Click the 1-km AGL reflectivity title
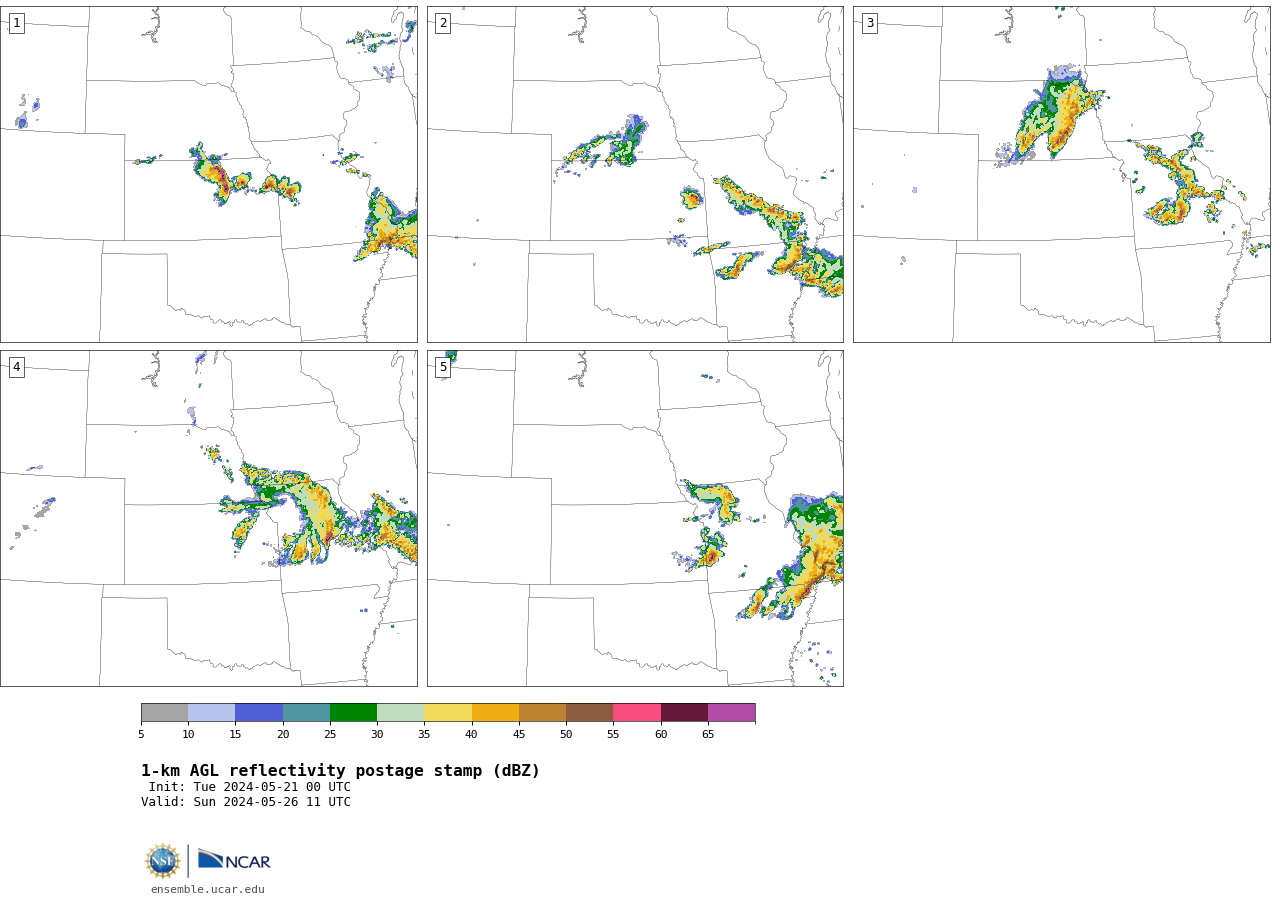The height and width of the screenshot is (901, 1280). click(x=340, y=771)
